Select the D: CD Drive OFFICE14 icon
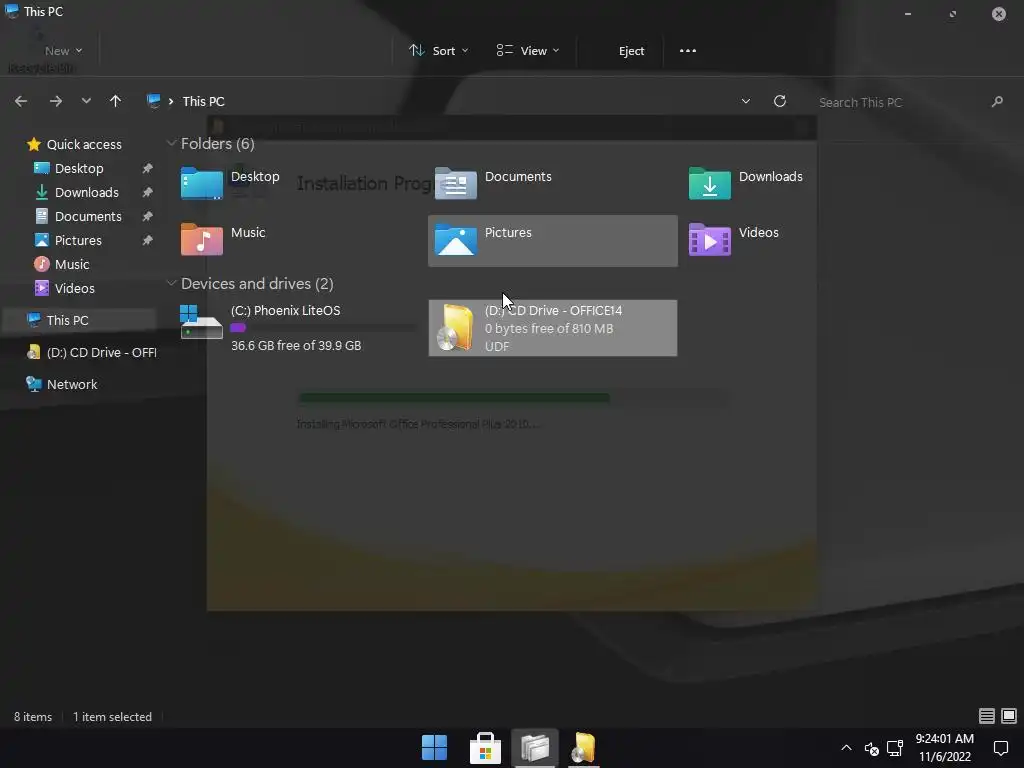The width and height of the screenshot is (1024, 768). click(455, 328)
